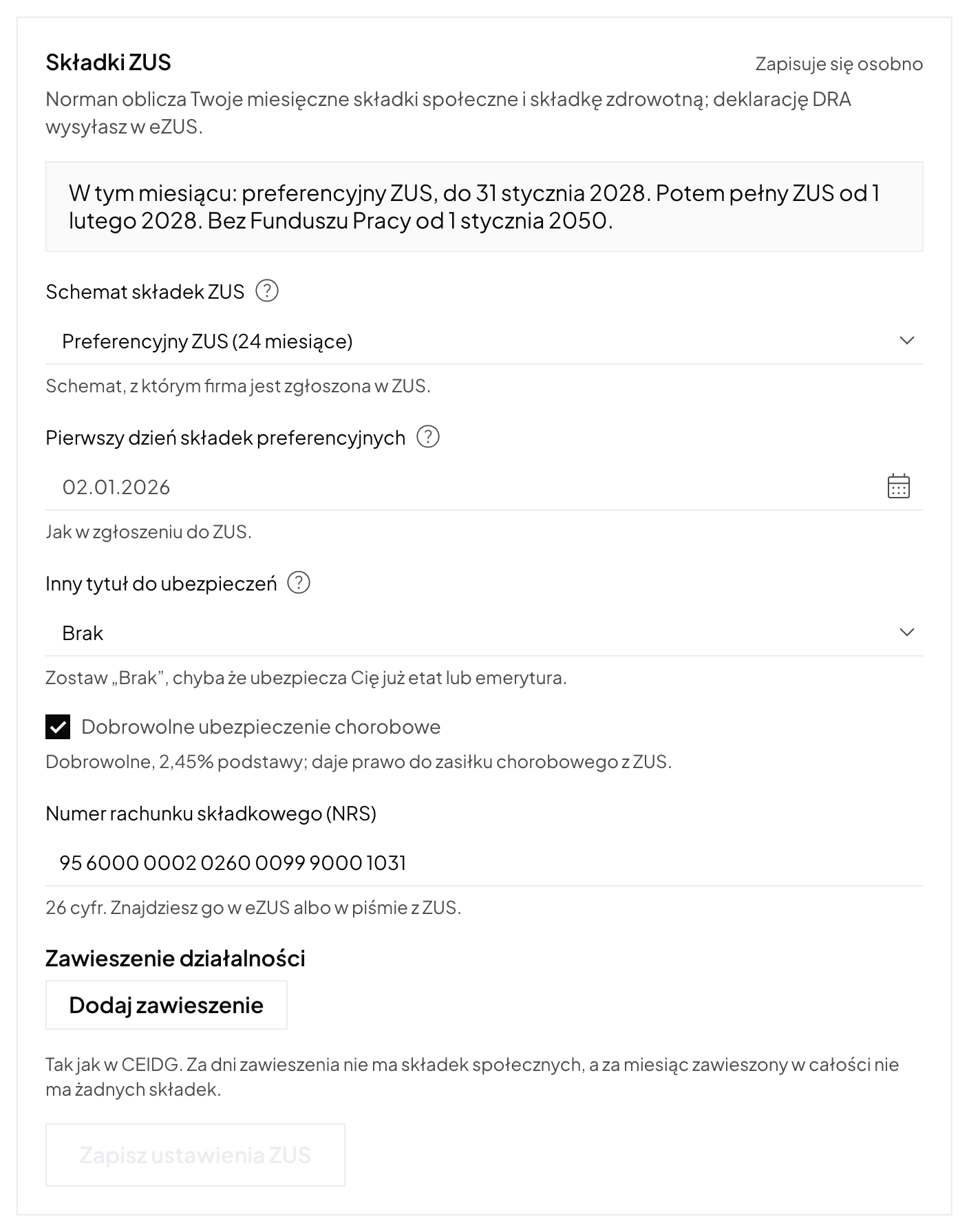This screenshot has width=969, height=1232.
Task: Click help icon next to Inny tytuł do ubezpieczeń
Action: (x=299, y=583)
